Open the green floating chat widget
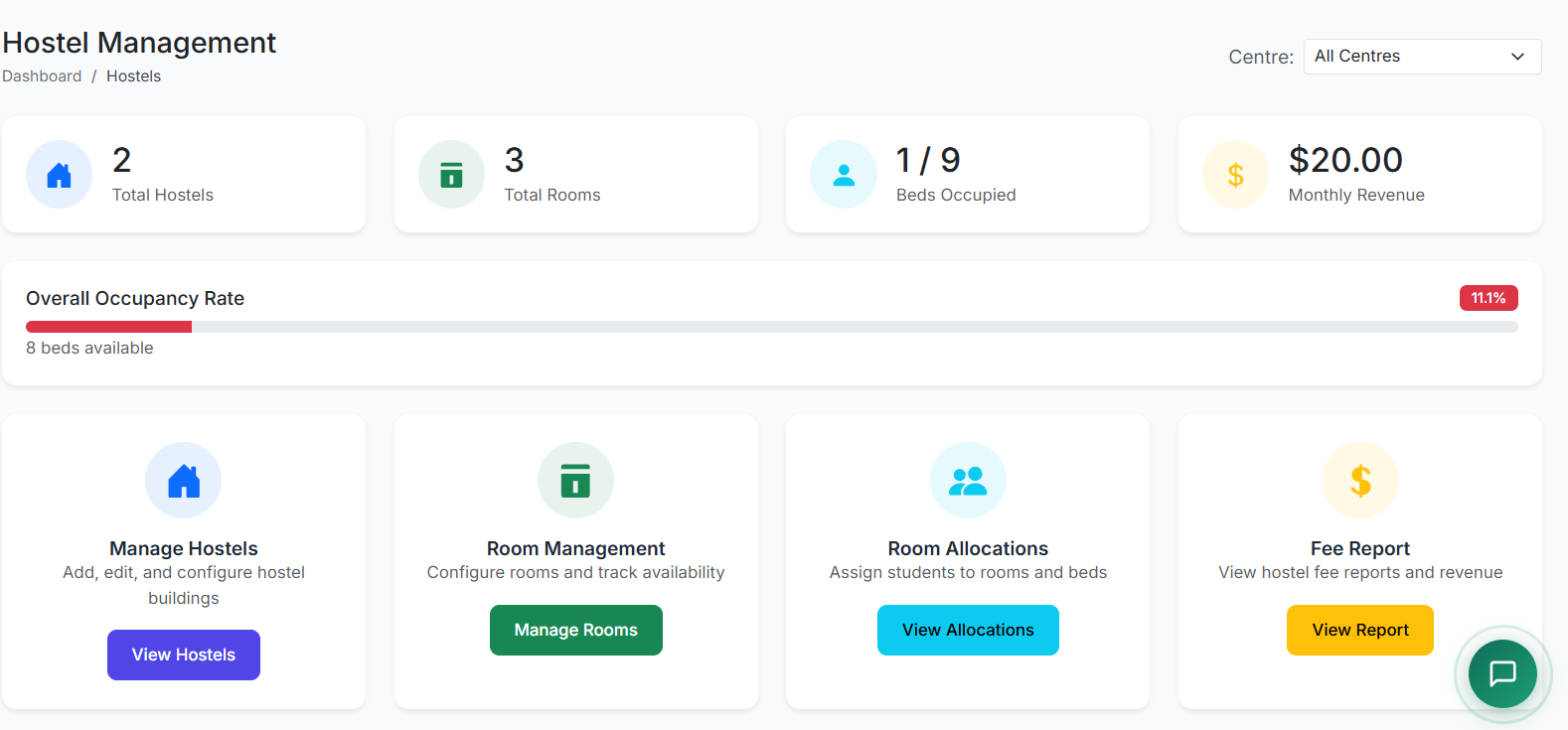The width and height of the screenshot is (1568, 730). point(1502,673)
